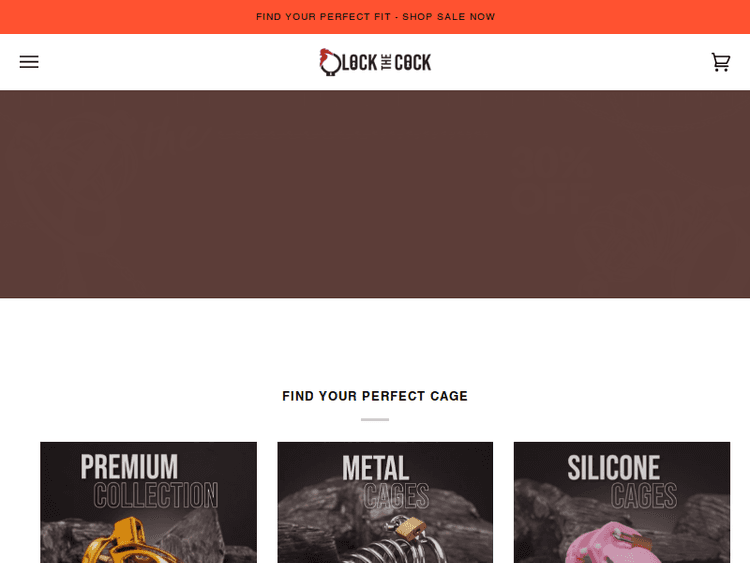750x563 pixels.
Task: Click the brass padlock in Metal tile
Action: pyautogui.click(x=411, y=528)
